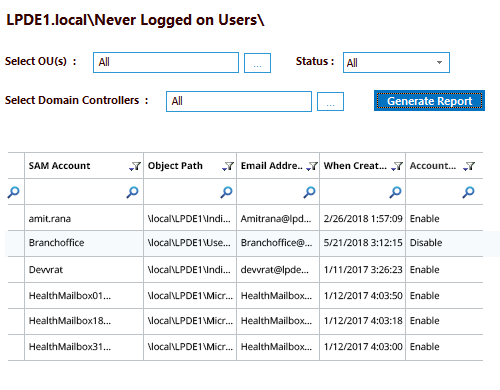The height and width of the screenshot is (390, 500).
Task: Open filter icon on SAM Account column
Action: click(135, 166)
